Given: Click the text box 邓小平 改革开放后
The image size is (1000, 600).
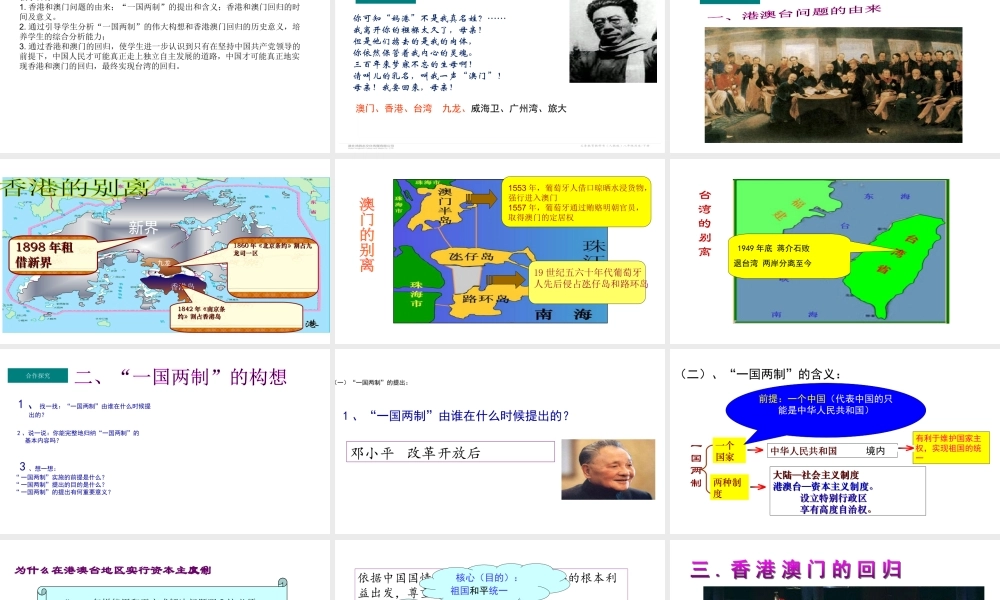Looking at the screenshot, I should click(450, 451).
